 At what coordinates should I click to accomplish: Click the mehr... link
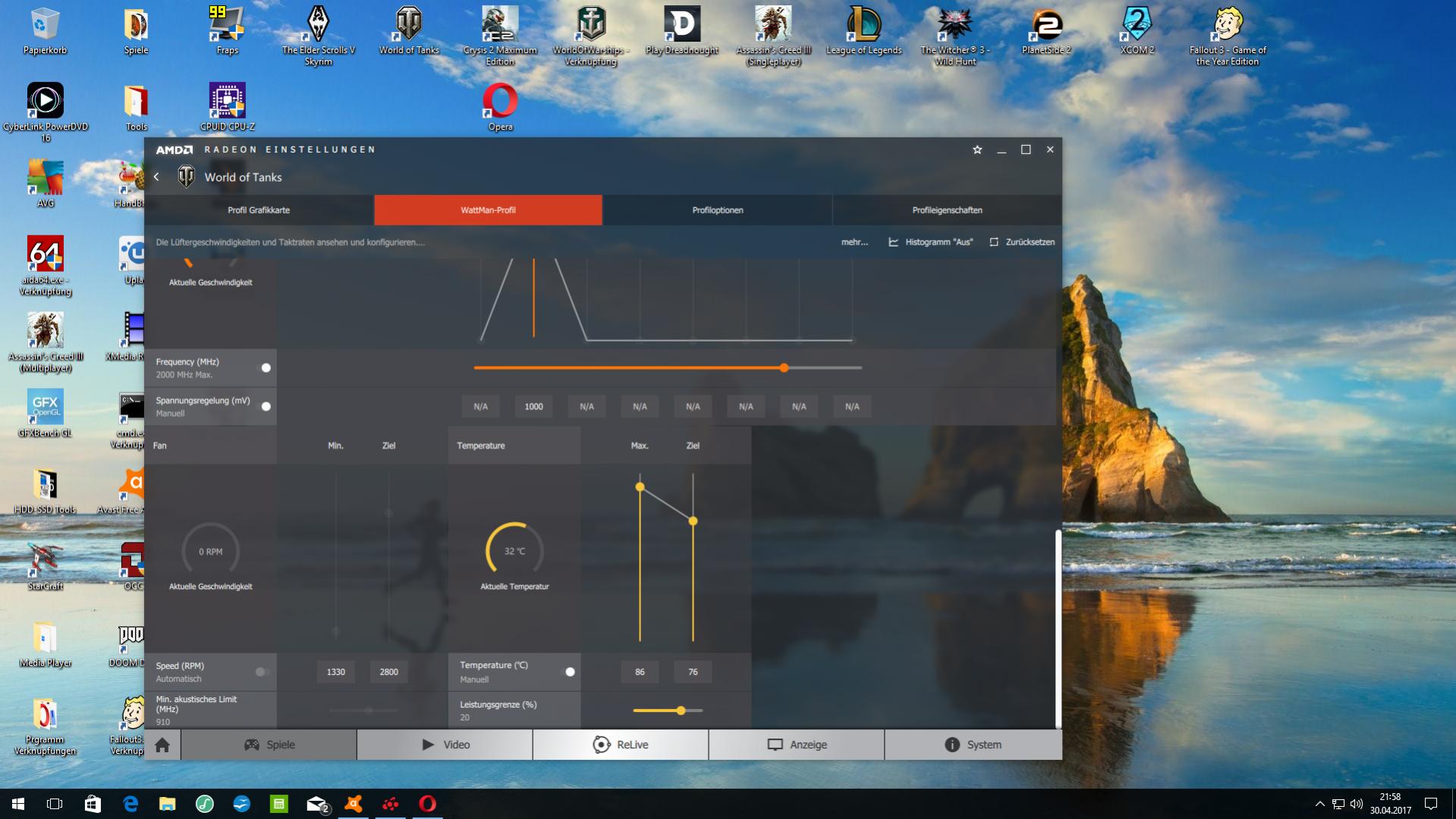(854, 242)
